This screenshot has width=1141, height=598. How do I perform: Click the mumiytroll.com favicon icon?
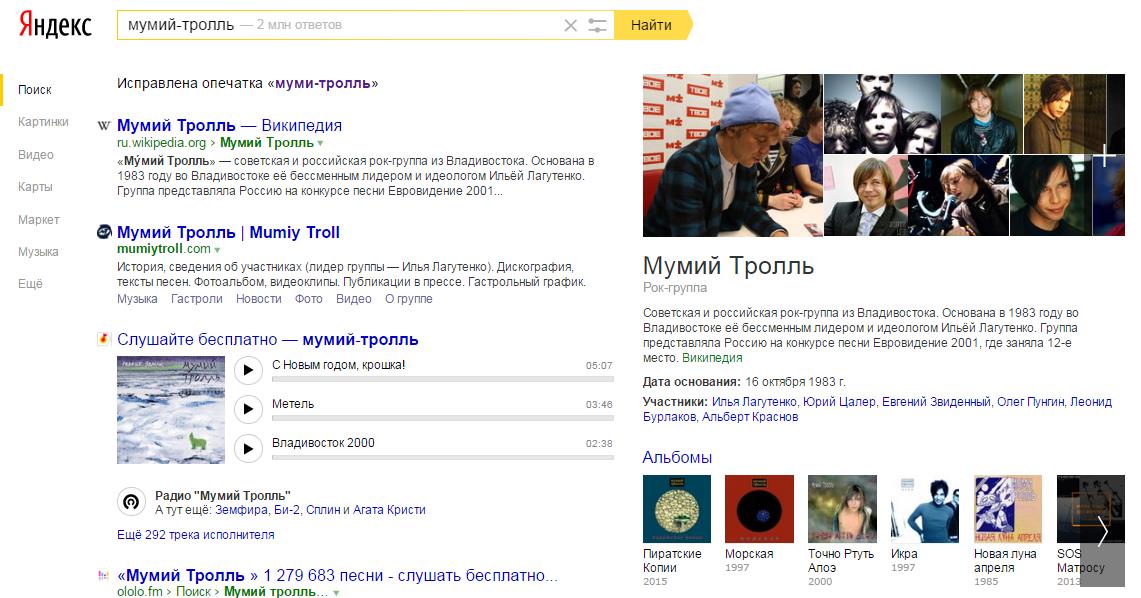click(104, 232)
